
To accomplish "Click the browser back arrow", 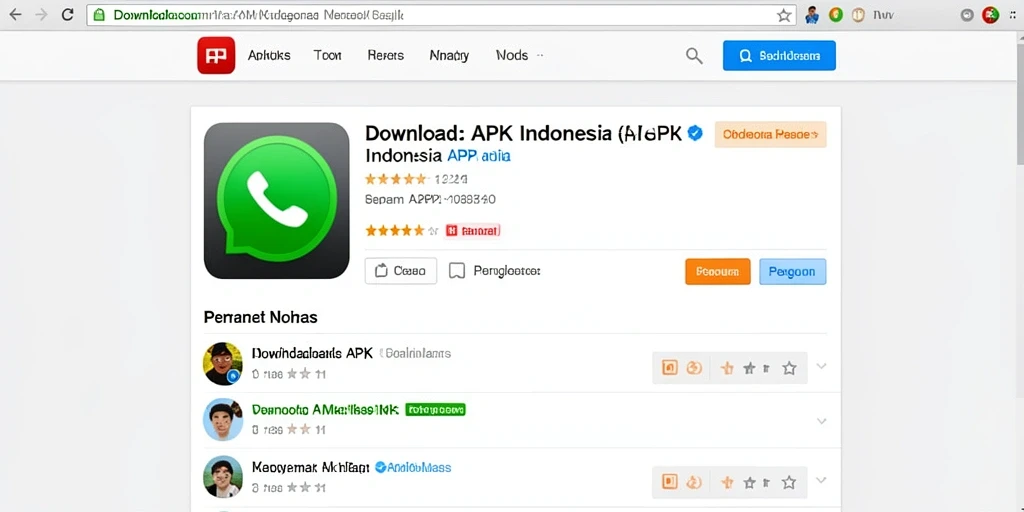I will click(x=14, y=15).
